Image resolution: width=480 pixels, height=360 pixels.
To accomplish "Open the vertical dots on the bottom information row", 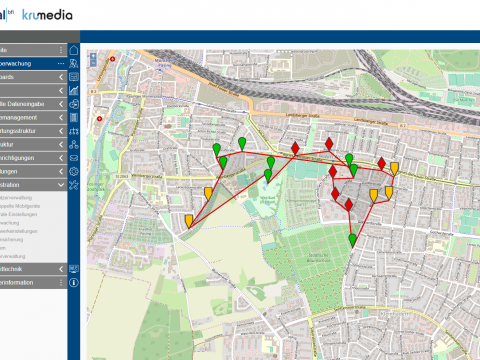I will [61, 283].
